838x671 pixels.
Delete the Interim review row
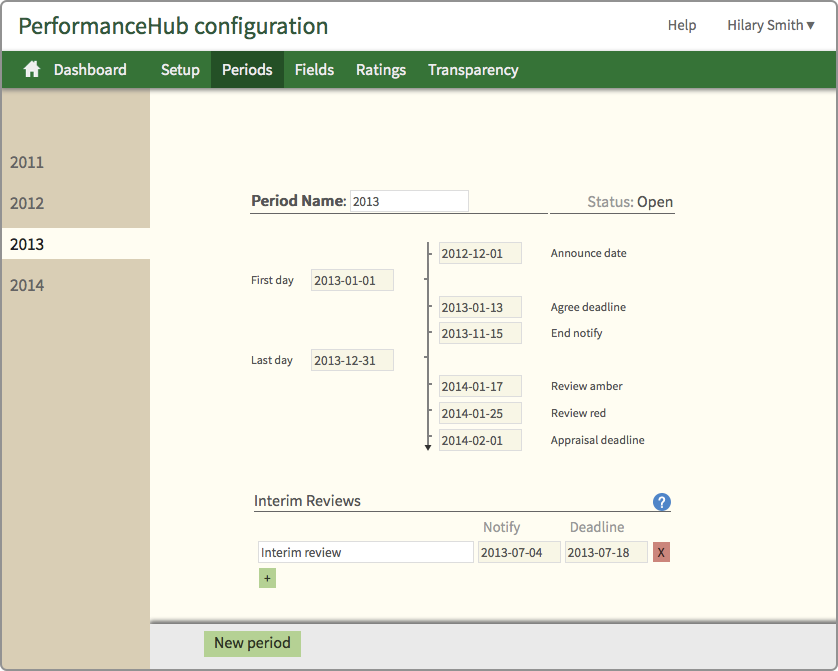pyautogui.click(x=661, y=552)
